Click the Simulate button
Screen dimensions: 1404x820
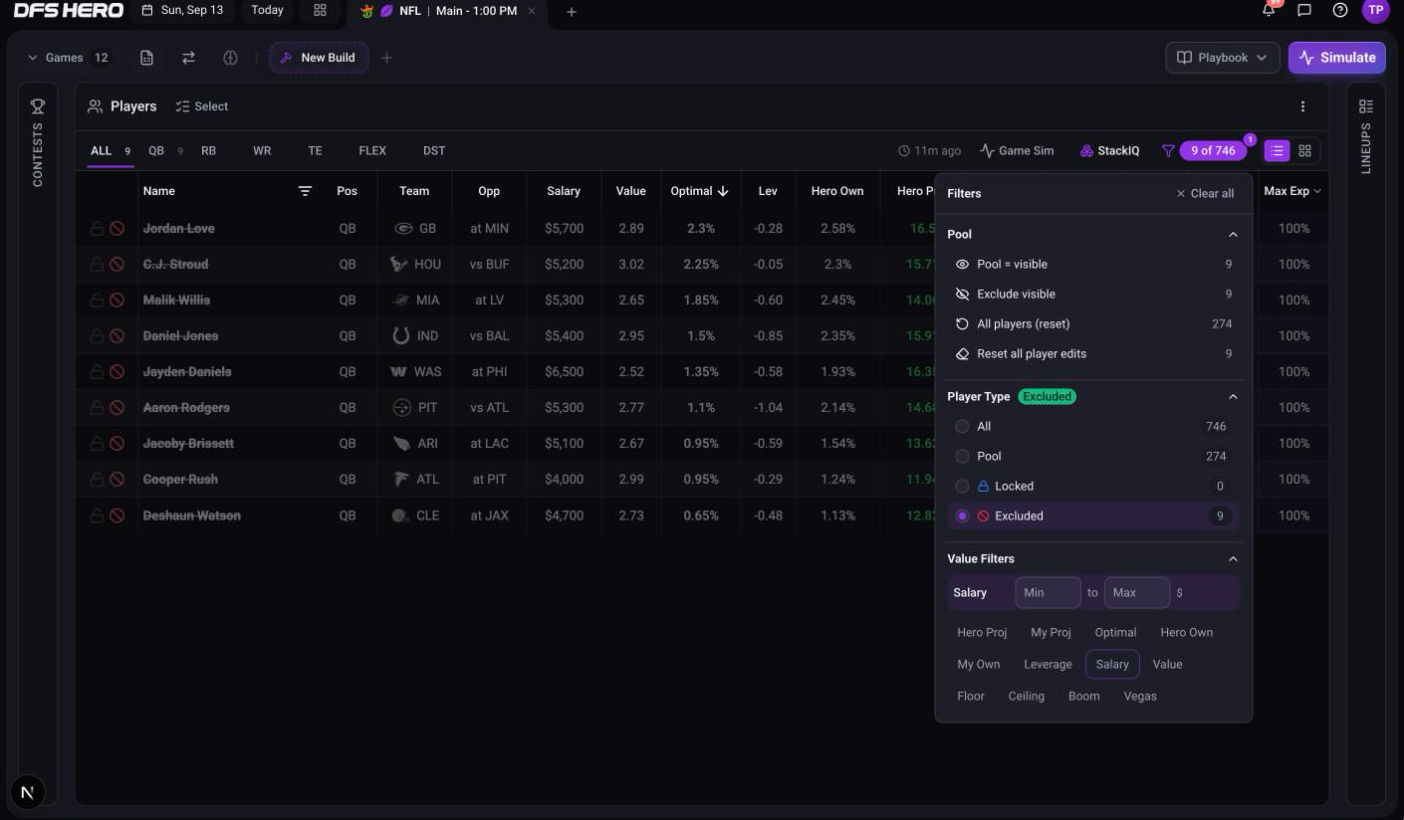pos(1337,58)
